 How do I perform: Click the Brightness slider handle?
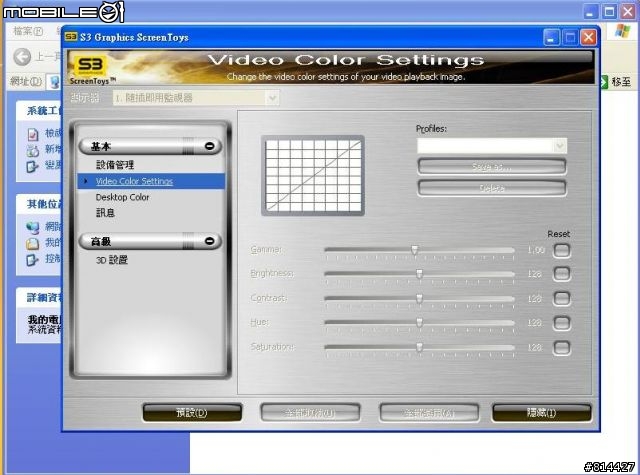[x=420, y=274]
